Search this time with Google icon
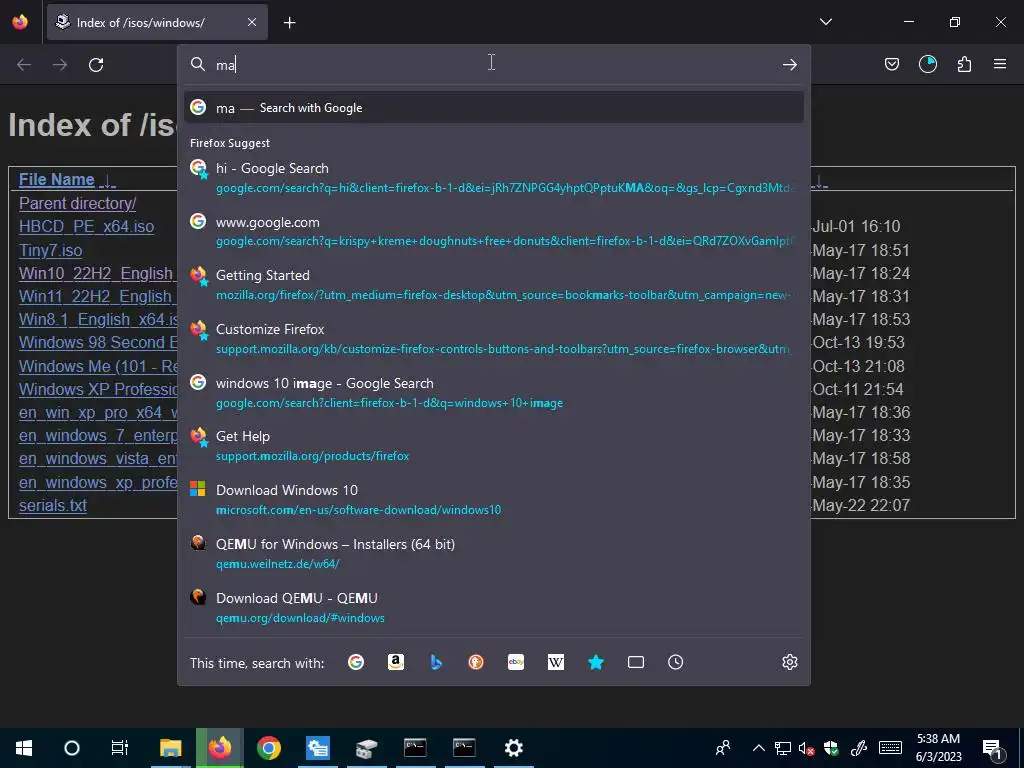Viewport: 1024px width, 768px height. (356, 662)
